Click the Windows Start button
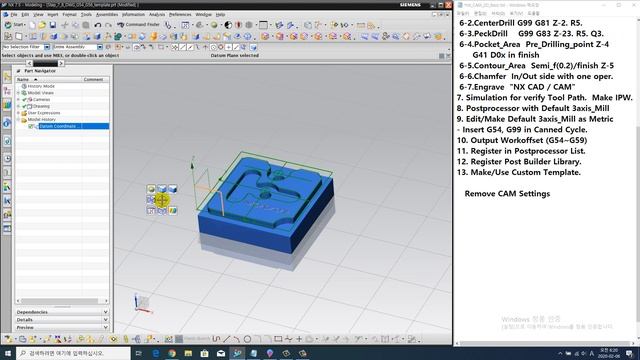Viewport: 640px width, 360px height. (7, 353)
